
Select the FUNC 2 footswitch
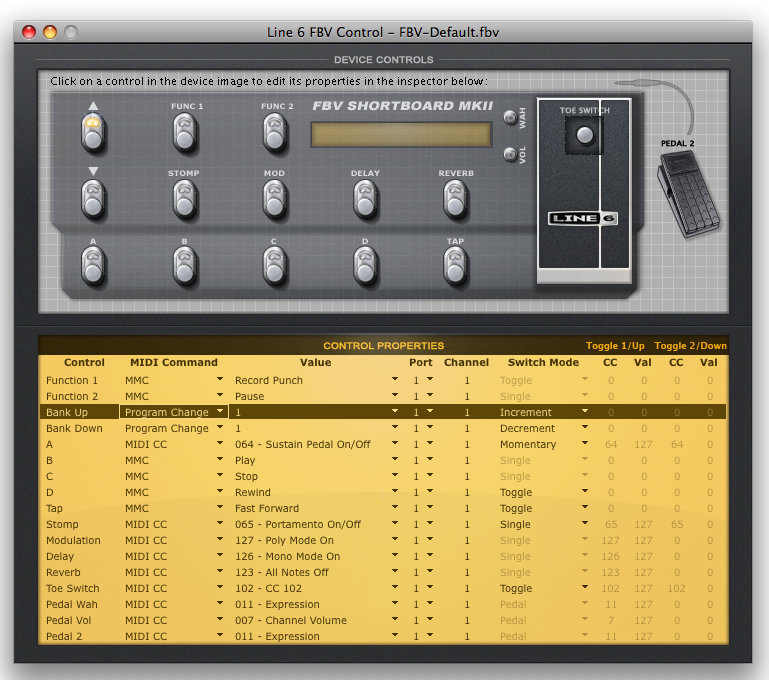[275, 132]
